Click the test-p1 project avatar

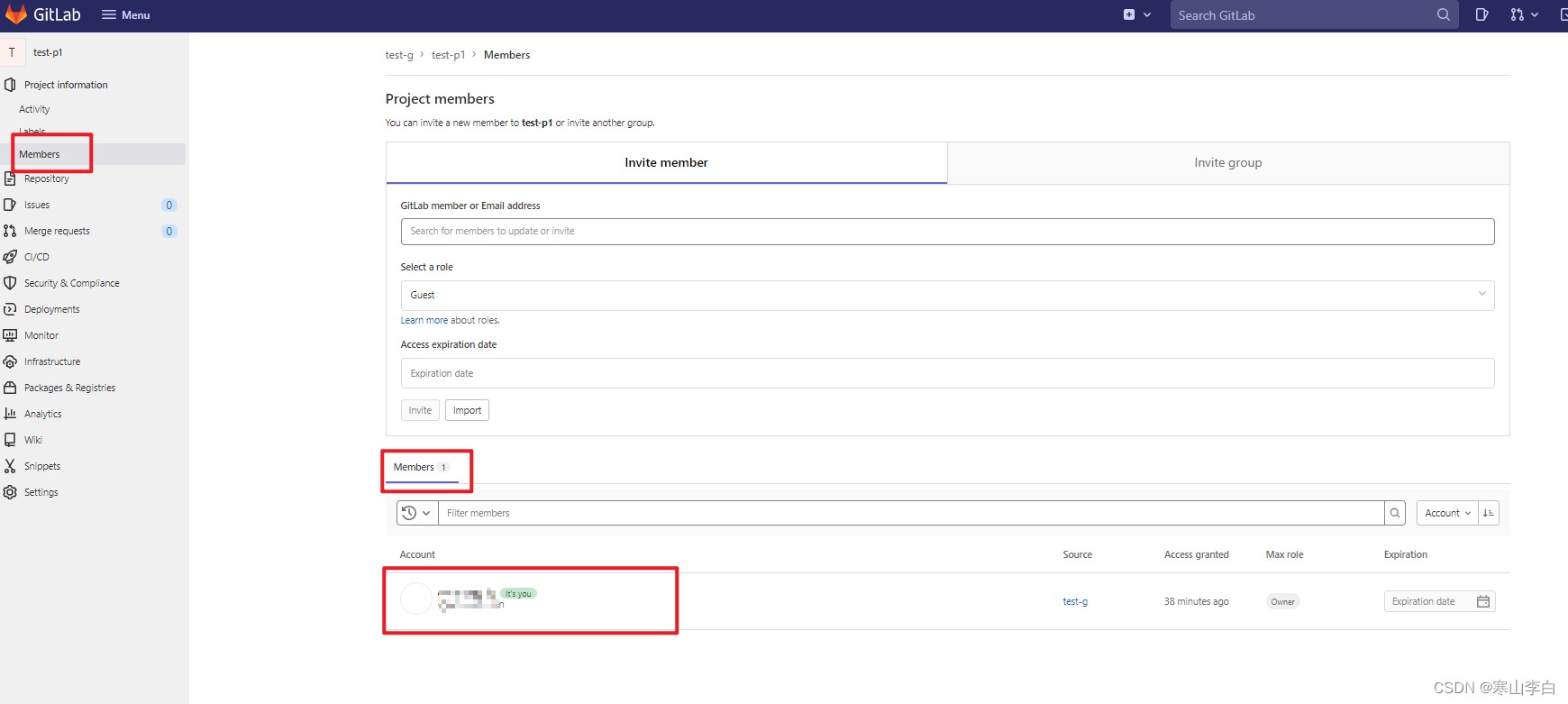pos(12,52)
